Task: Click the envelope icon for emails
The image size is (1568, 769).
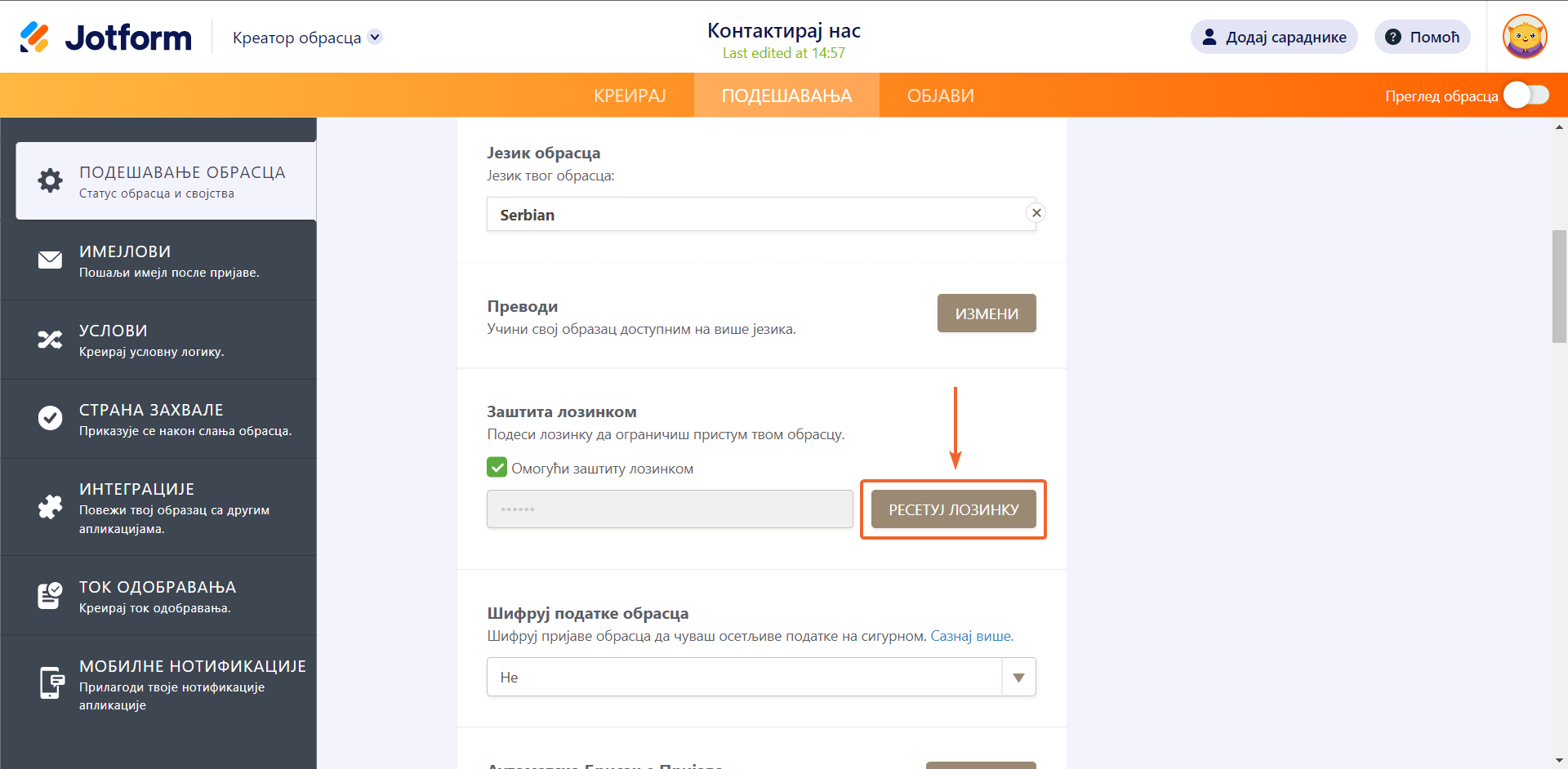Action: (x=50, y=260)
